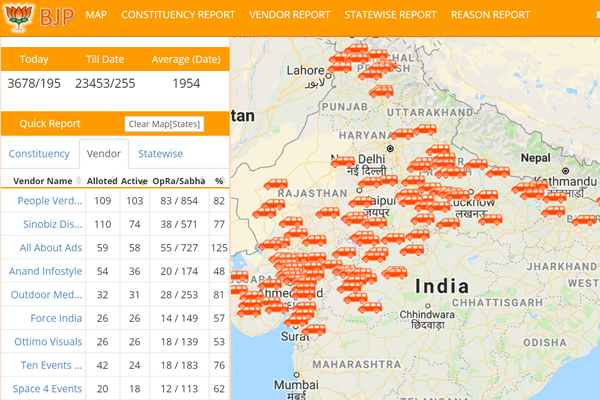
Task: Click the Alloted value 110
Action: [103, 224]
